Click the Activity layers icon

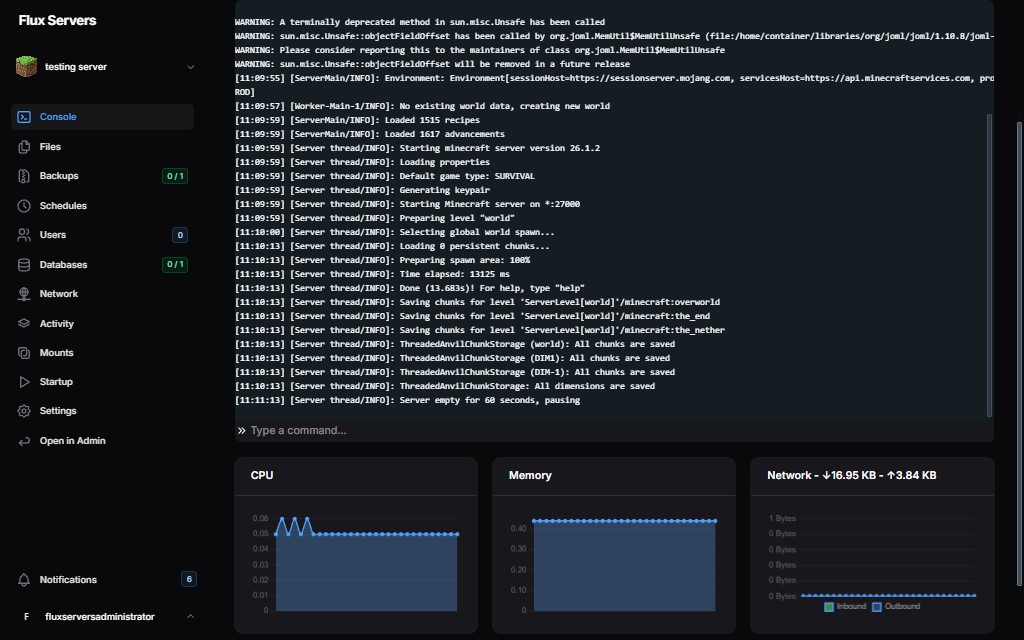point(24,323)
